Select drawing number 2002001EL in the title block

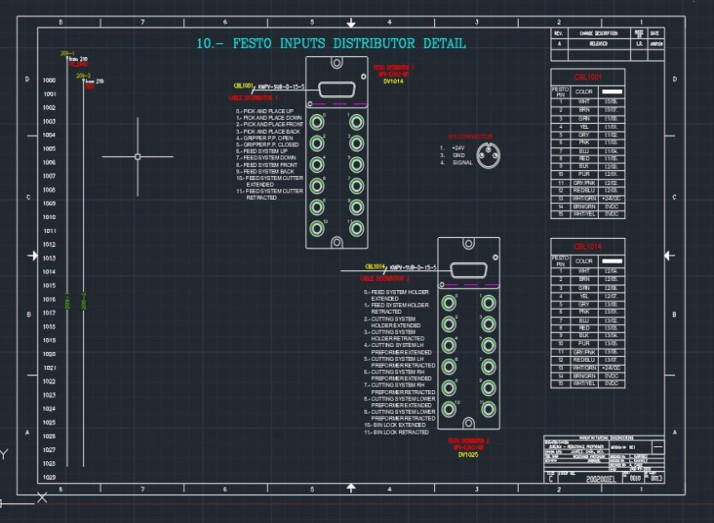(600, 479)
